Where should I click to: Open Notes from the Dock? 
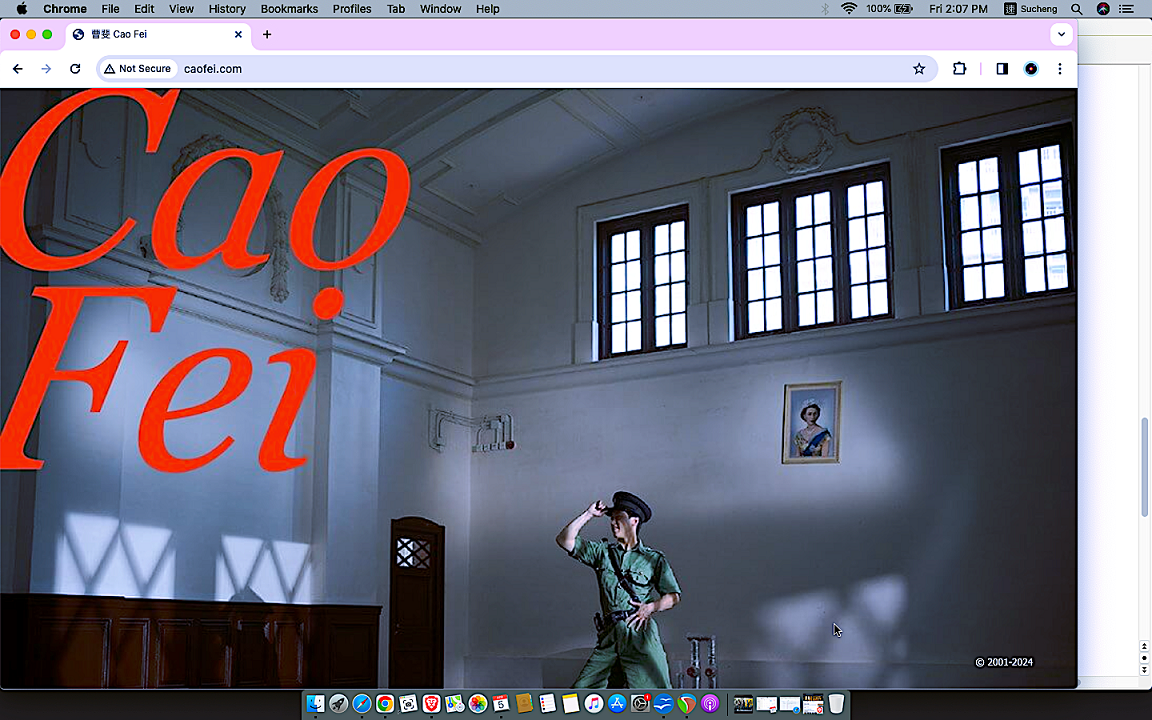(x=571, y=704)
